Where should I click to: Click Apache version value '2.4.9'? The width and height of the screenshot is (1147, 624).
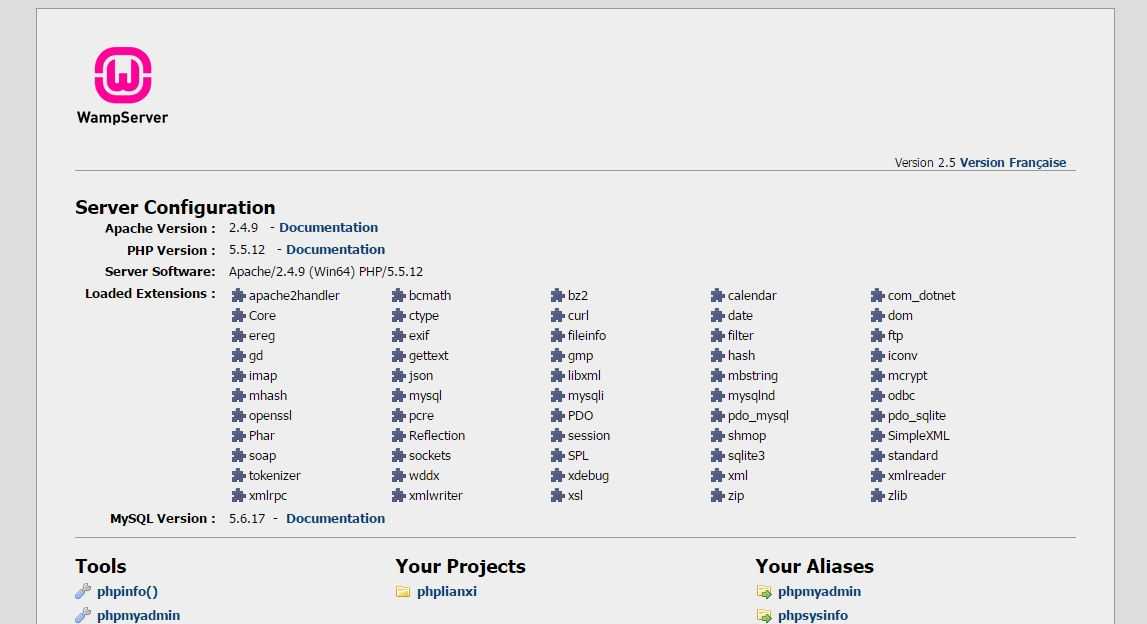coord(243,228)
